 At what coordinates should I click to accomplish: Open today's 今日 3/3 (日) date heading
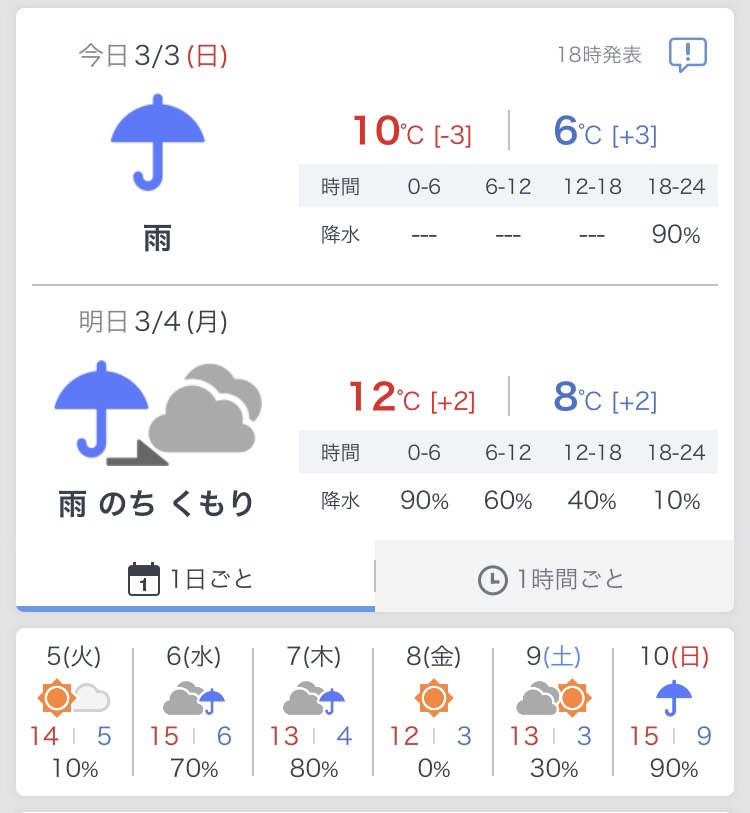click(x=153, y=55)
